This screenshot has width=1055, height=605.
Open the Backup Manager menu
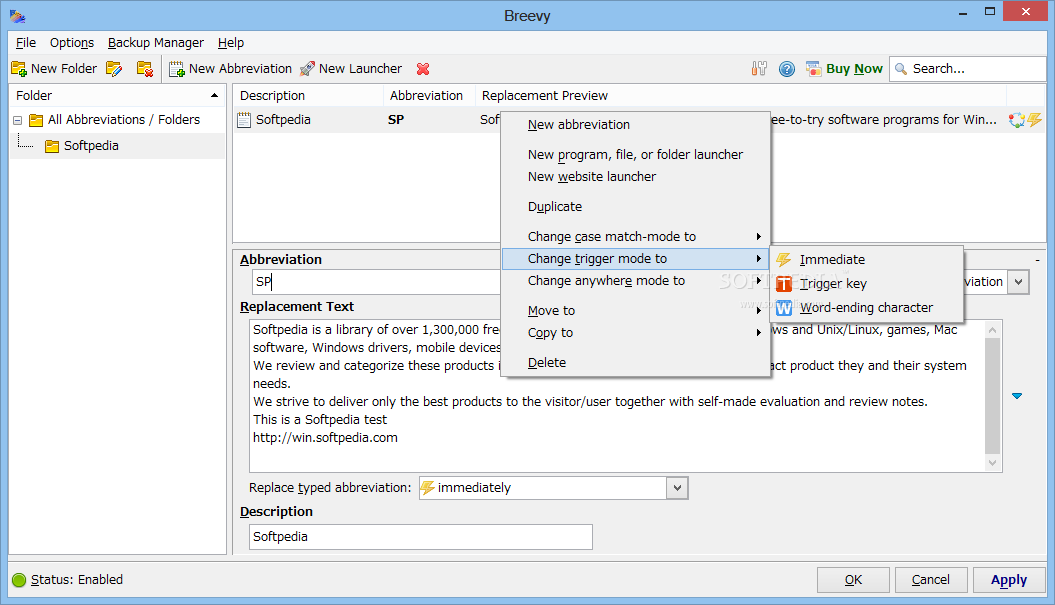(x=155, y=42)
